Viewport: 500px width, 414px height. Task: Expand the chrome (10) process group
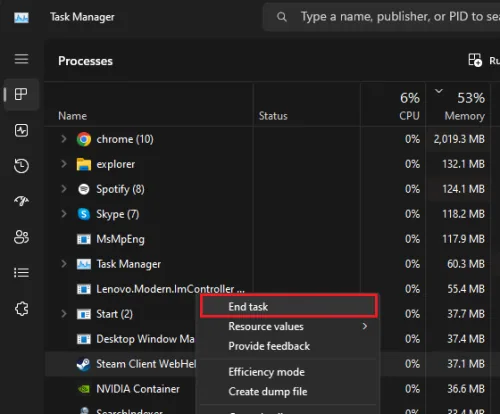point(64,139)
